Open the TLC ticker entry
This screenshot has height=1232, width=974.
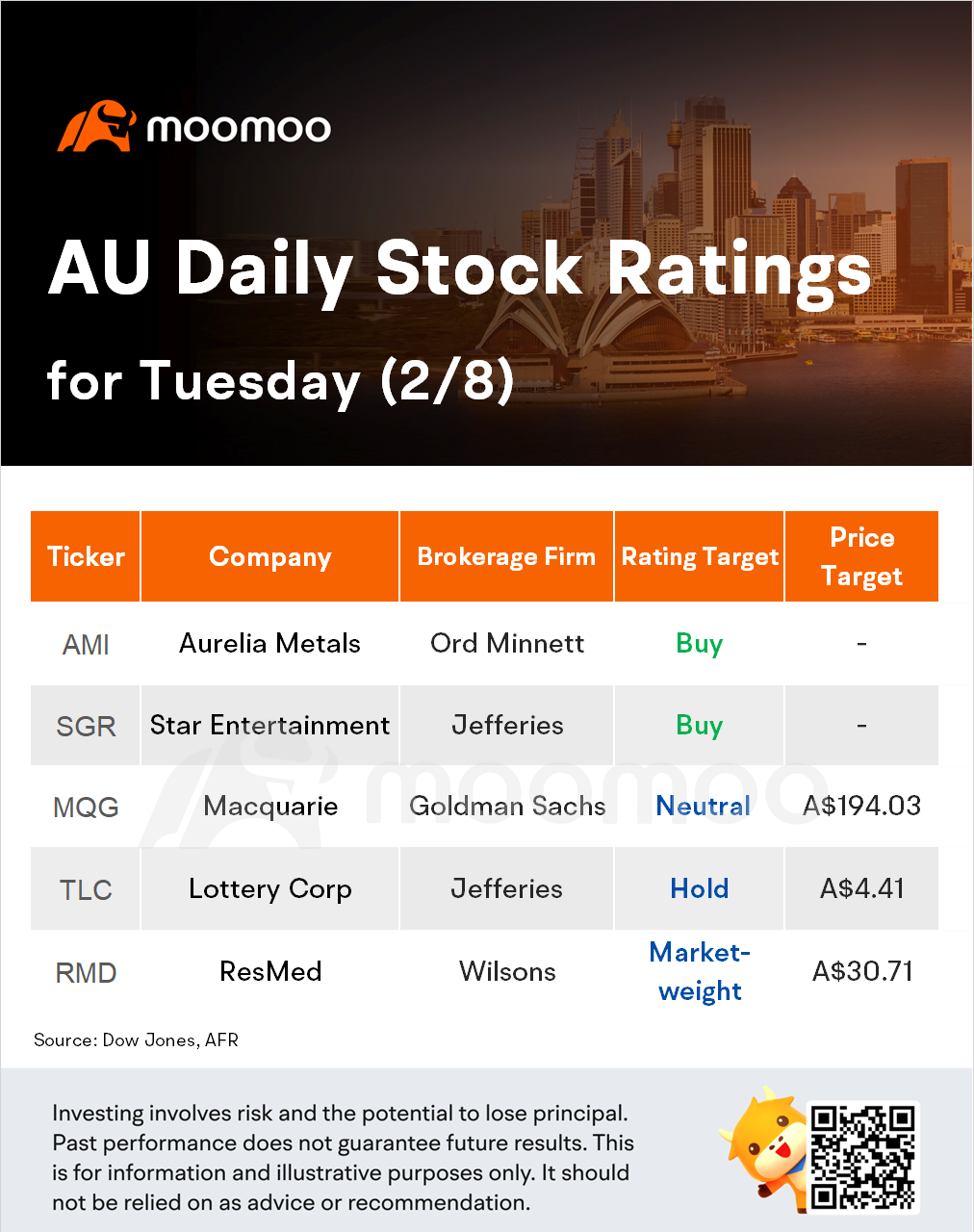(86, 889)
